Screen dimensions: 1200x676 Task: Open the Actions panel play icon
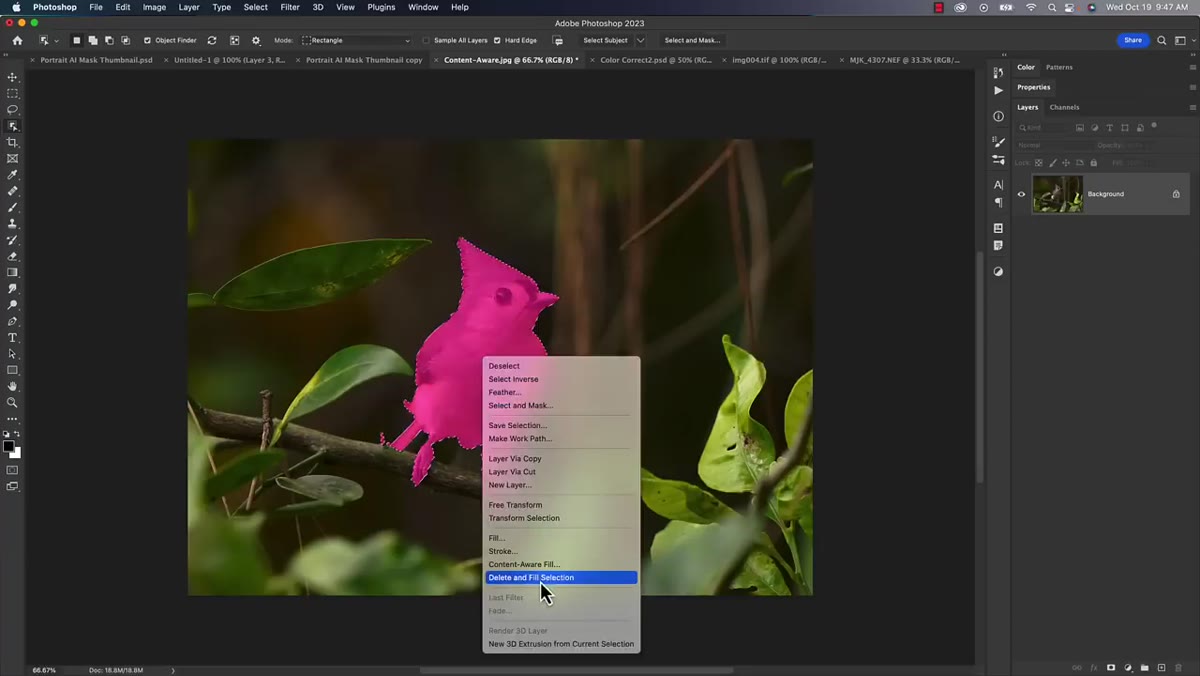click(x=998, y=90)
